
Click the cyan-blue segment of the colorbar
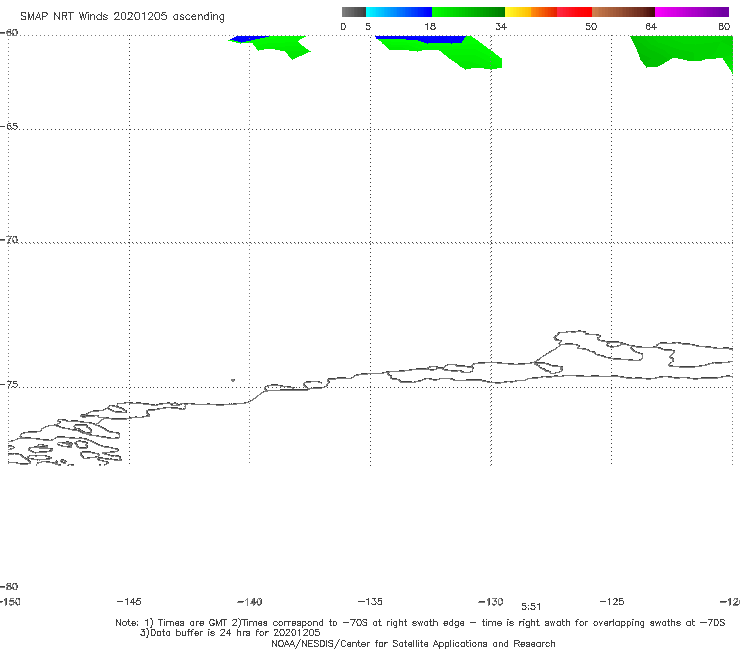pyautogui.click(x=399, y=12)
